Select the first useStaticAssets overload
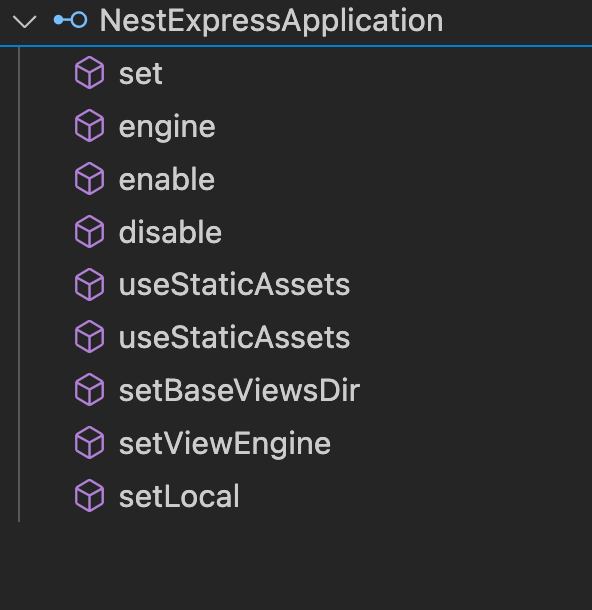Screen dimensions: 592x610 click(234, 284)
